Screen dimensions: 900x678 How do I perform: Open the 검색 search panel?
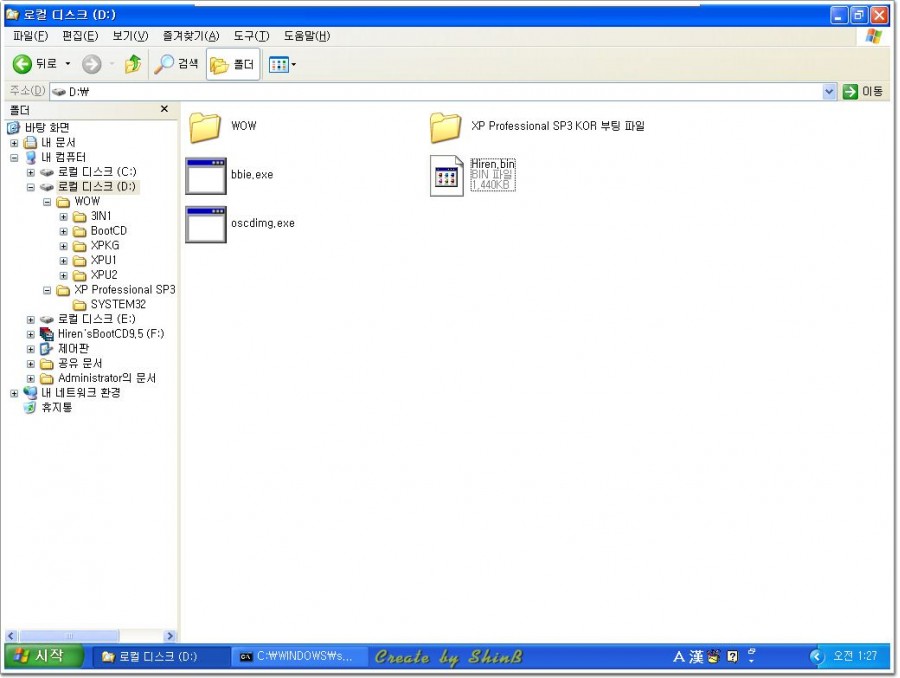176,64
